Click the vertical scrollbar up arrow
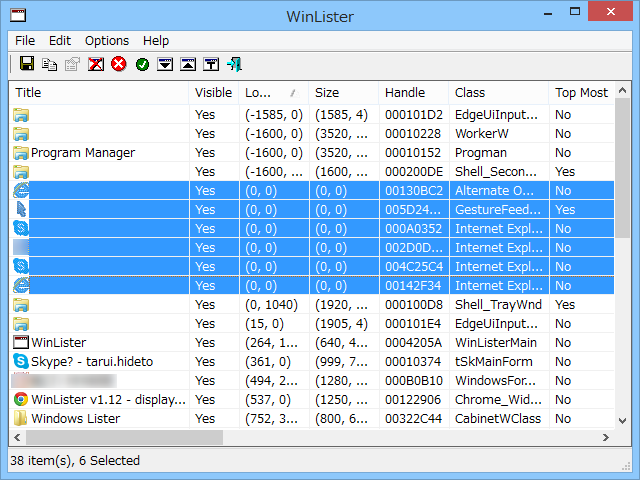 point(622,90)
